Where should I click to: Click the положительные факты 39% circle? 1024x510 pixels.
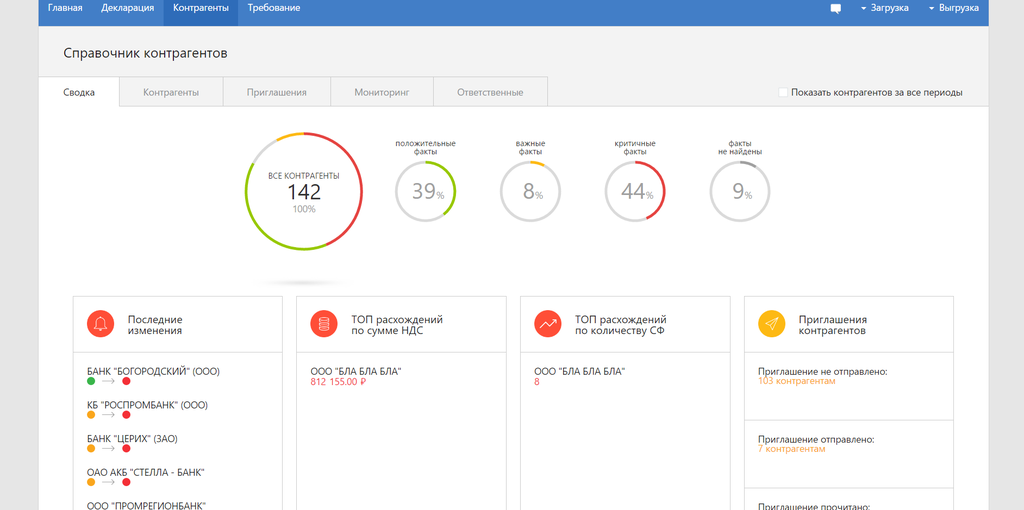coord(425,191)
